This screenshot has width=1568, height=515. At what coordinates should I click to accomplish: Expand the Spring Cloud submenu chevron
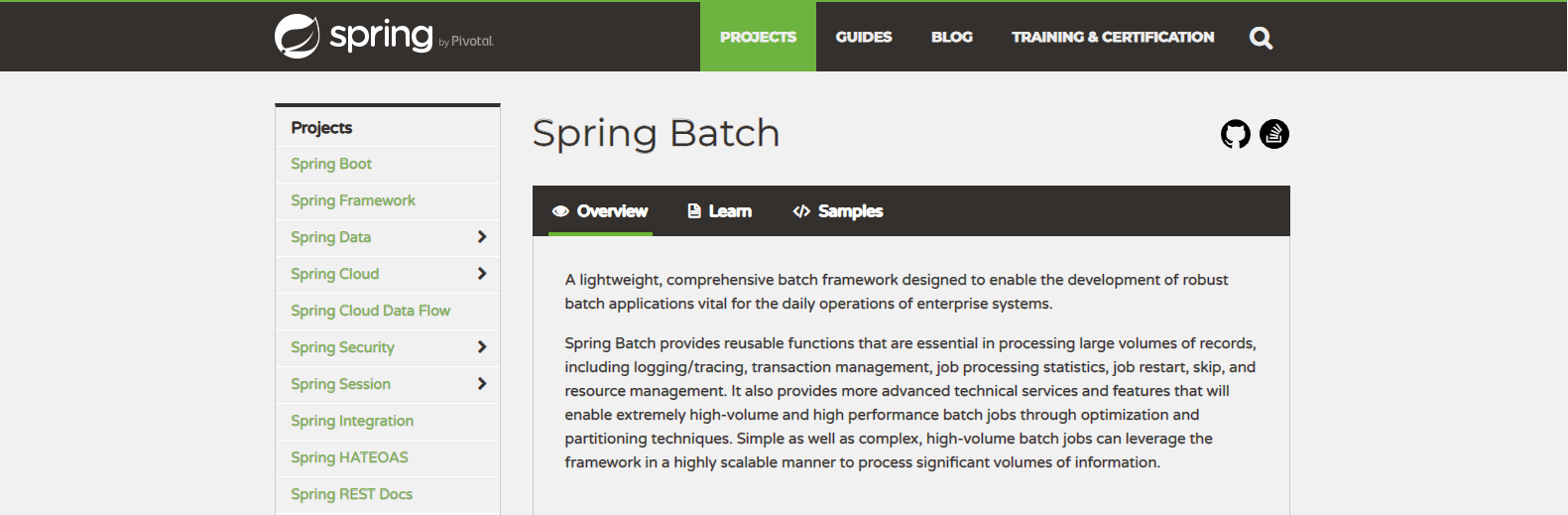482,274
